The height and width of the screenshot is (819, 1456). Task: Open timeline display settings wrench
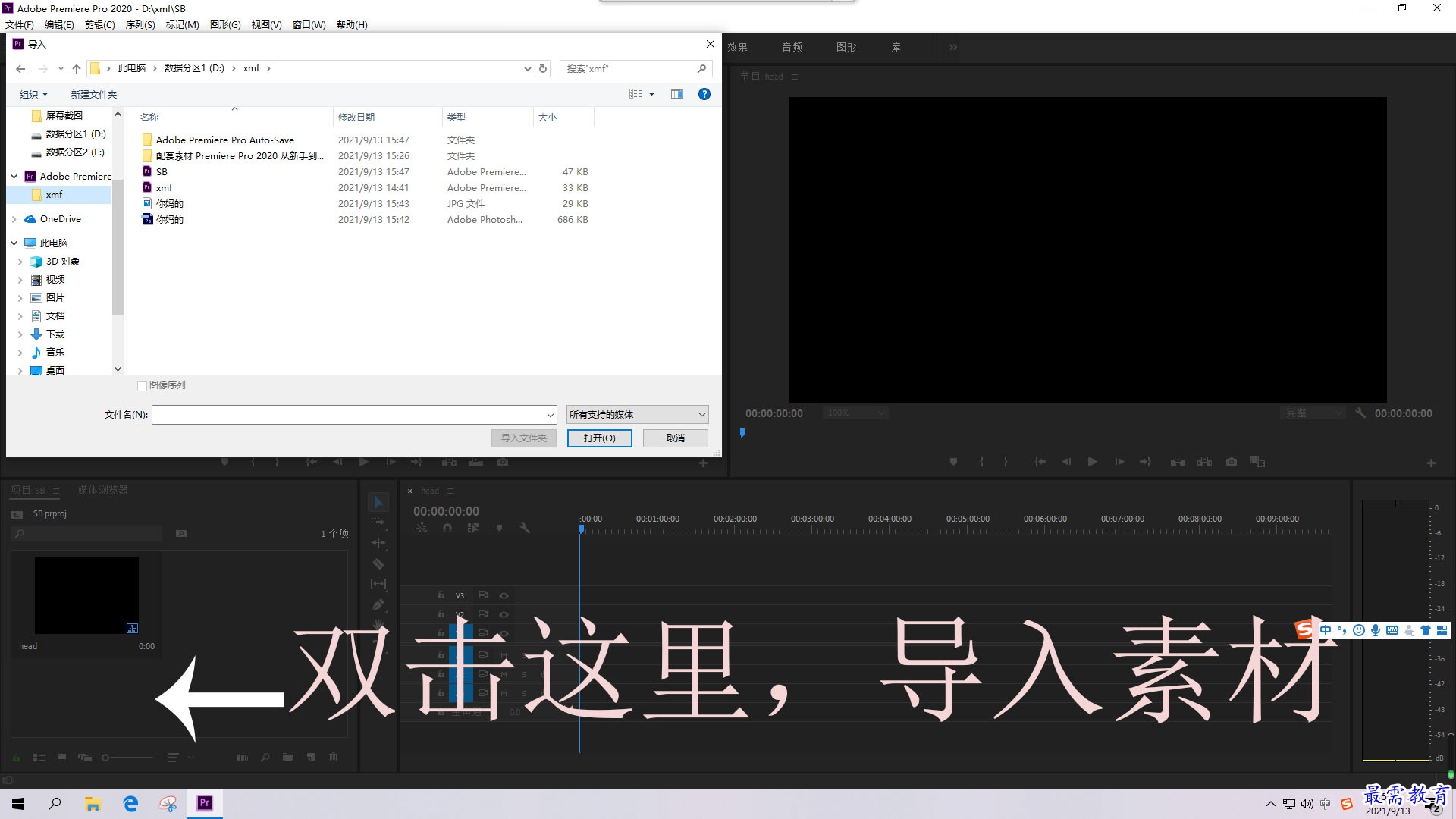(x=524, y=528)
